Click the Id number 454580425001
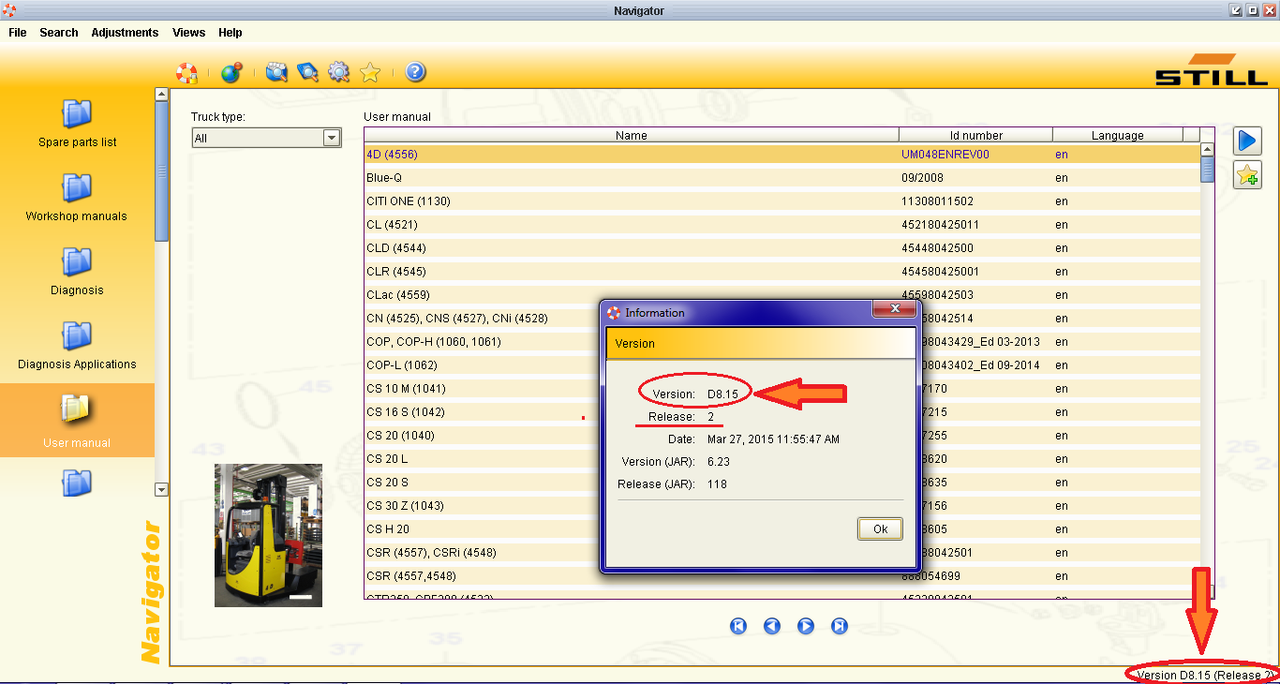 click(940, 272)
